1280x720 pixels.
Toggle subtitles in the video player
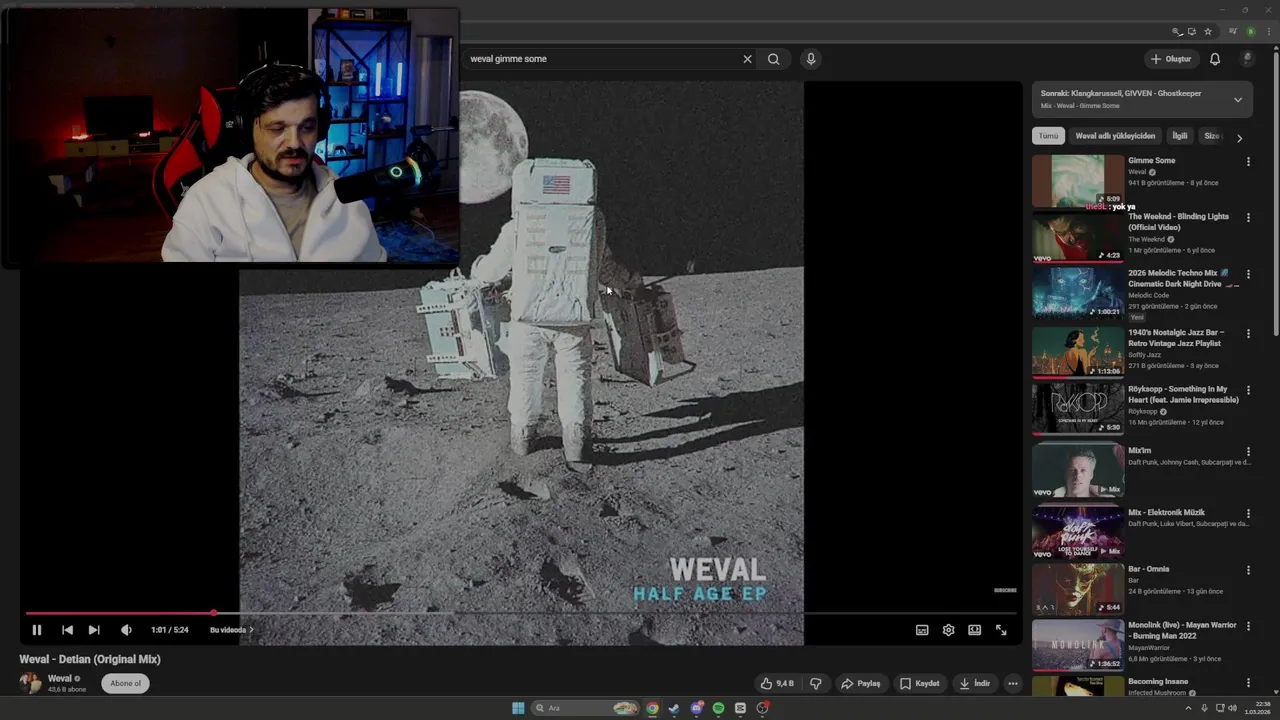pyautogui.click(x=922, y=630)
